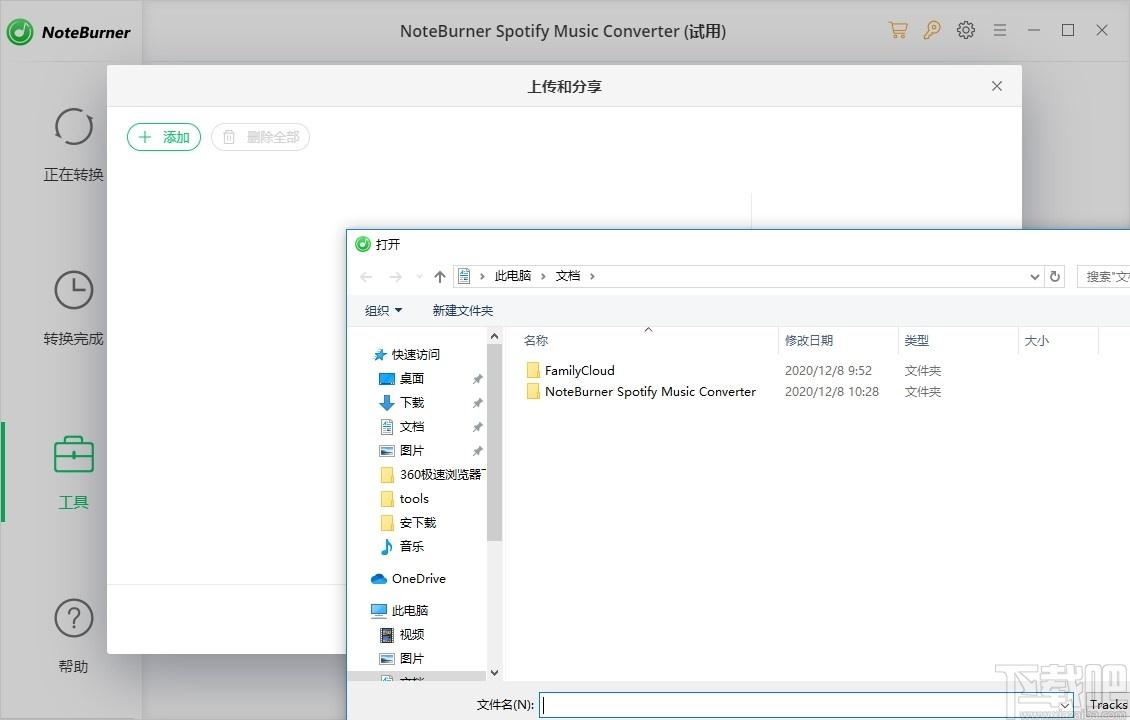Open settings via the gear icon
The image size is (1130, 720).
pos(965,30)
